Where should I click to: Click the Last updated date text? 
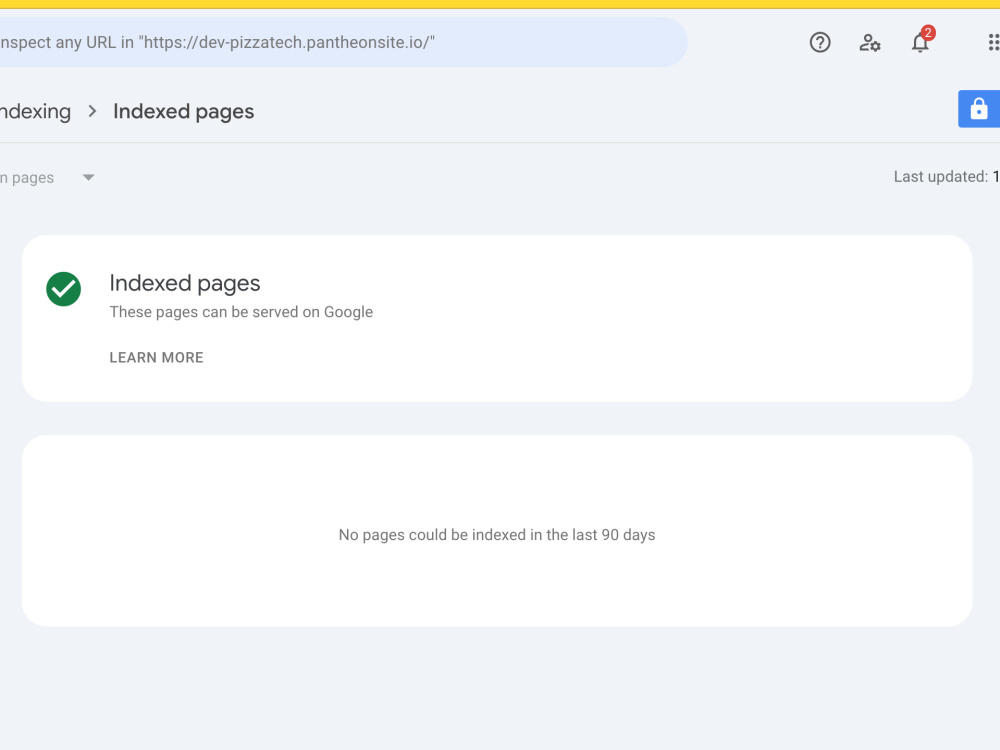tap(946, 177)
